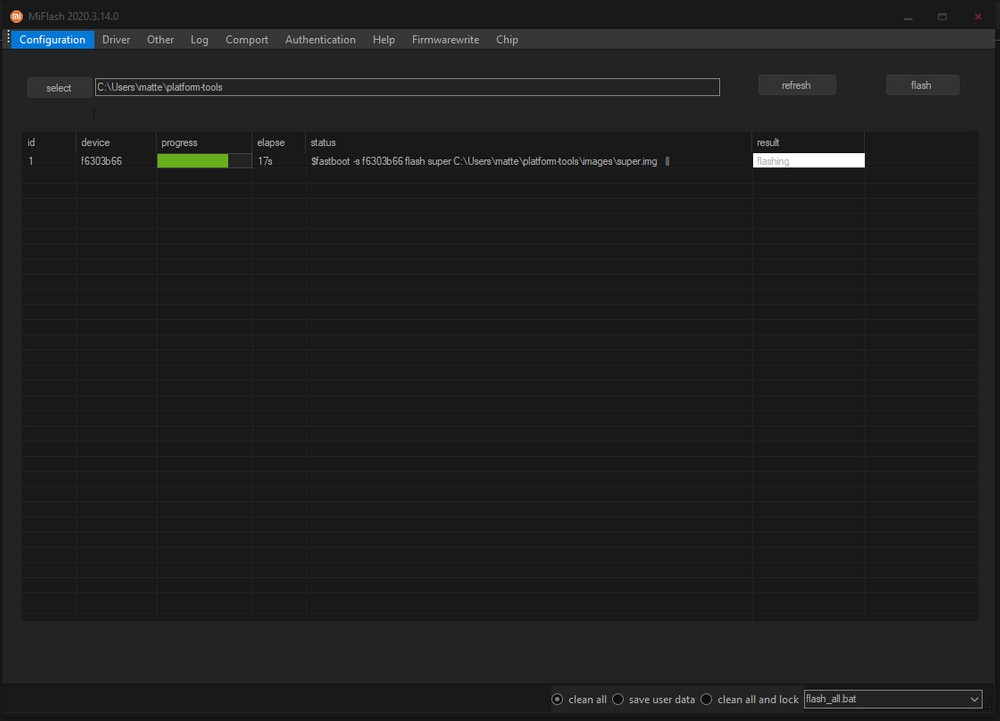Click the firmware path input field

[407, 88]
